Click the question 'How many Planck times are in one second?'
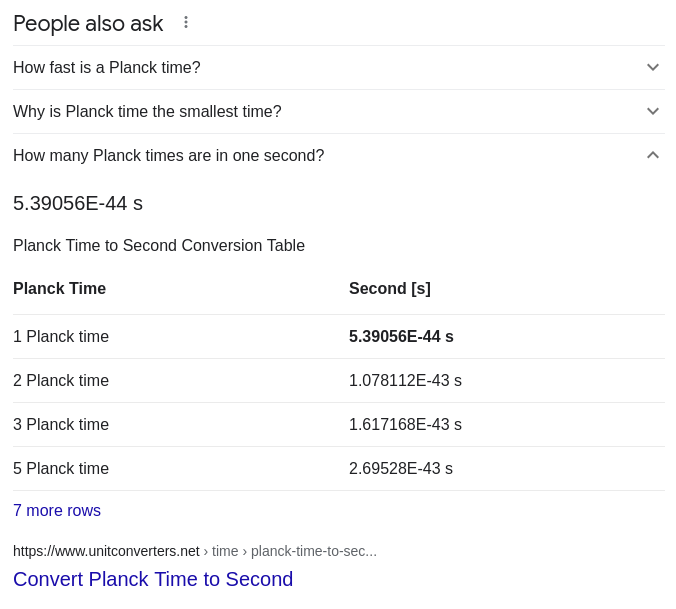676x609 pixels. 169,156
